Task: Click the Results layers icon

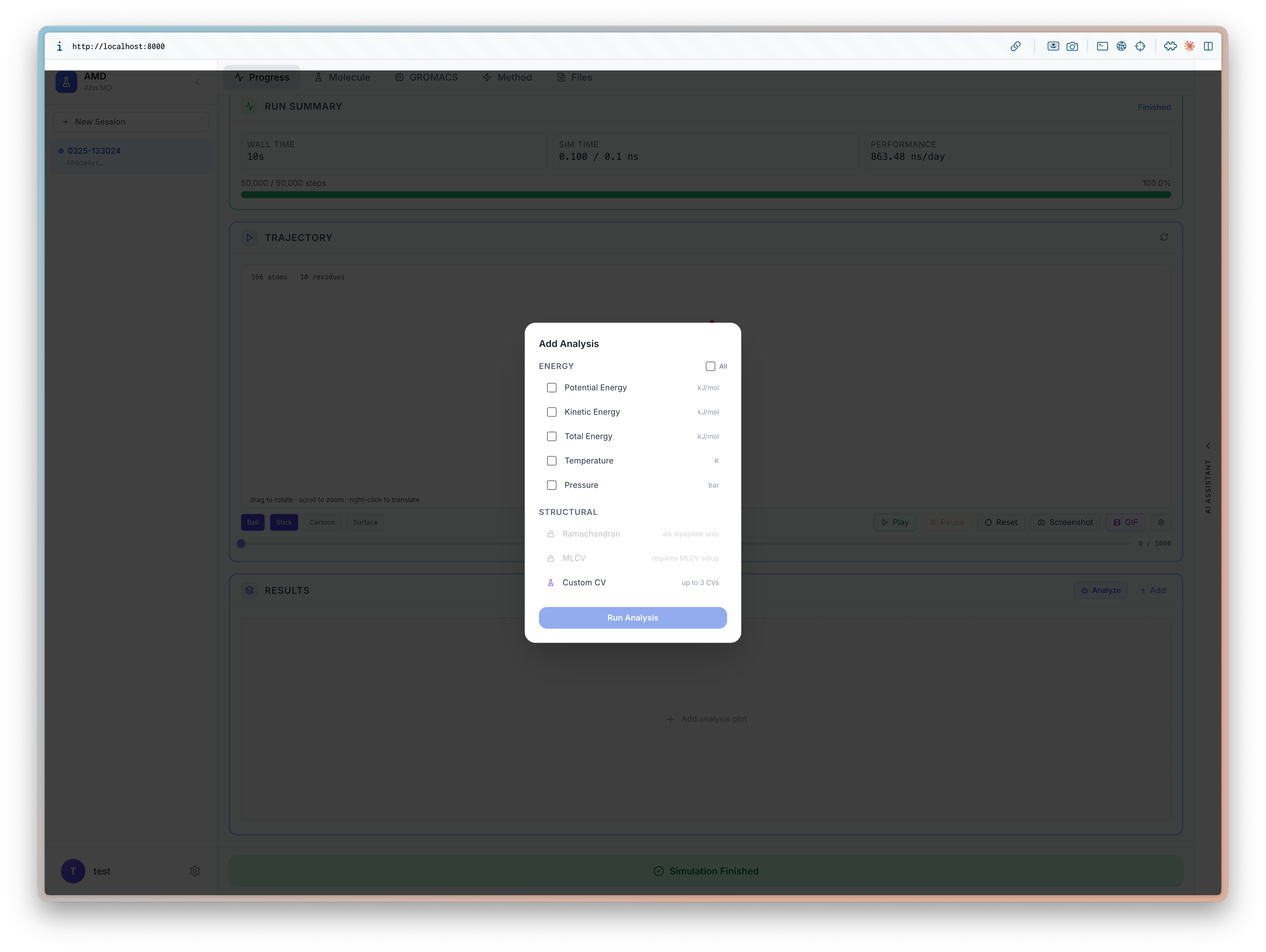Action: [x=249, y=590]
